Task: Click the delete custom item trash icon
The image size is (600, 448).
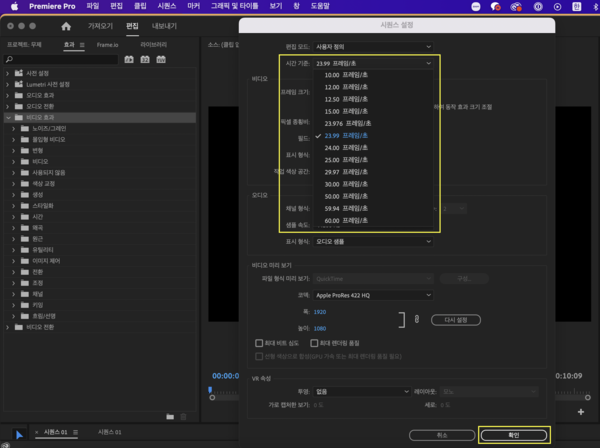Action: point(183,417)
